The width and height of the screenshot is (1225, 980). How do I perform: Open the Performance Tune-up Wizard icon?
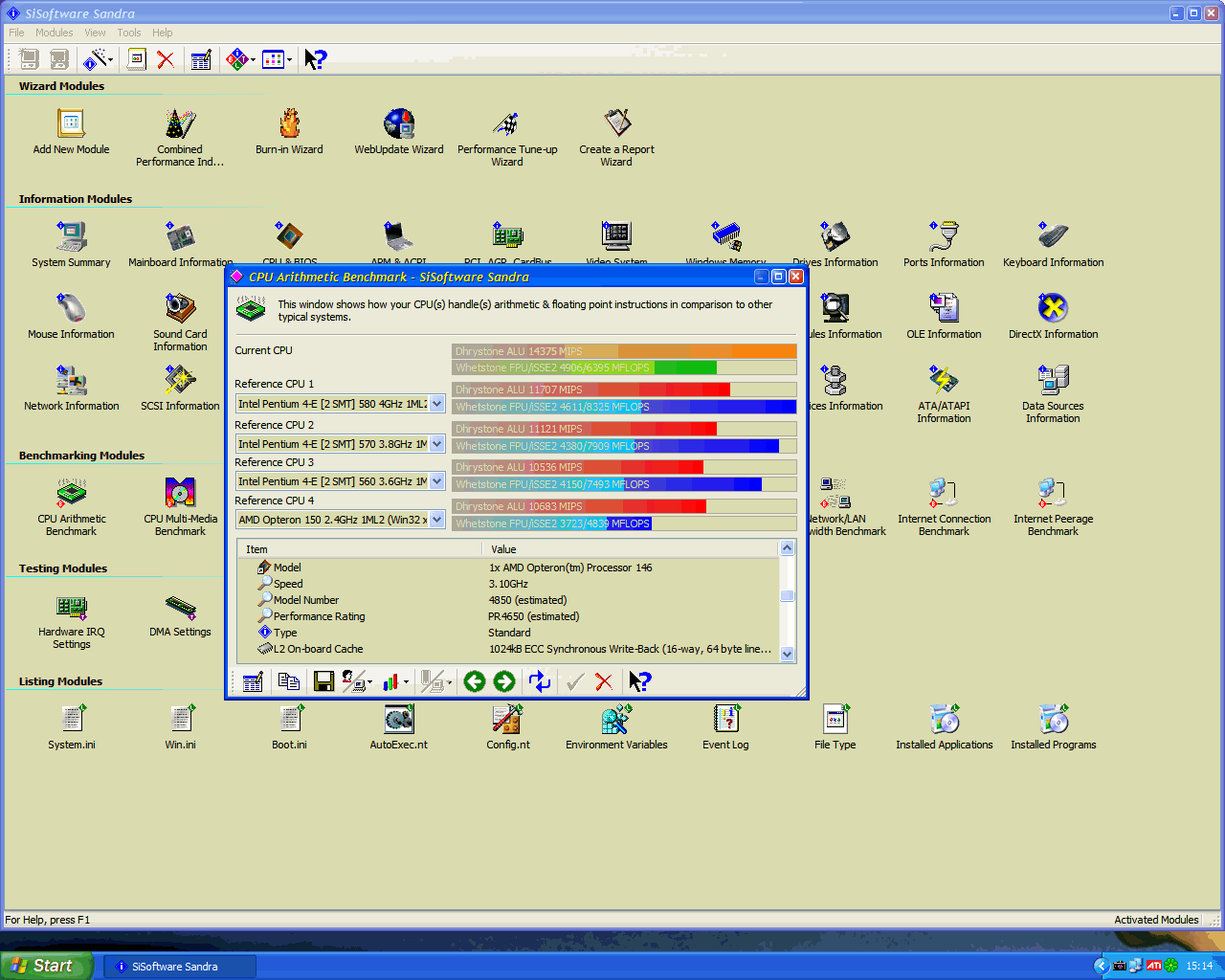pos(507,124)
